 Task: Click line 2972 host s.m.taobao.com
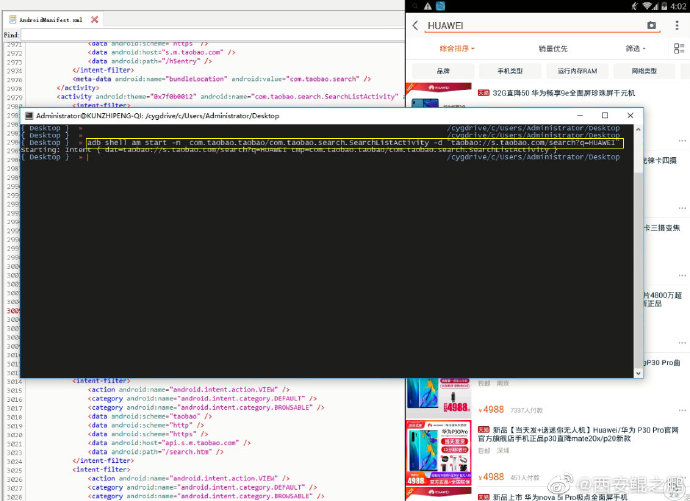pyautogui.click(x=162, y=52)
